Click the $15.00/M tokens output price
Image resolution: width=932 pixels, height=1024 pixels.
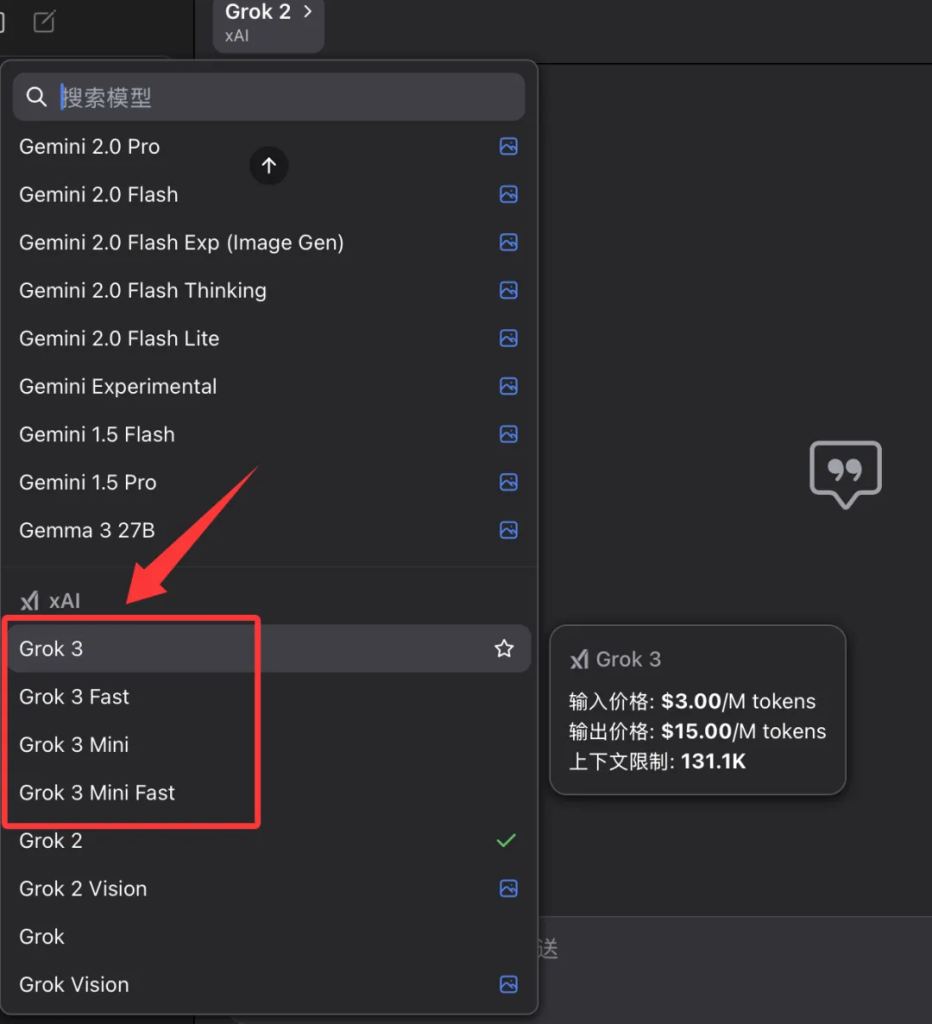click(743, 731)
